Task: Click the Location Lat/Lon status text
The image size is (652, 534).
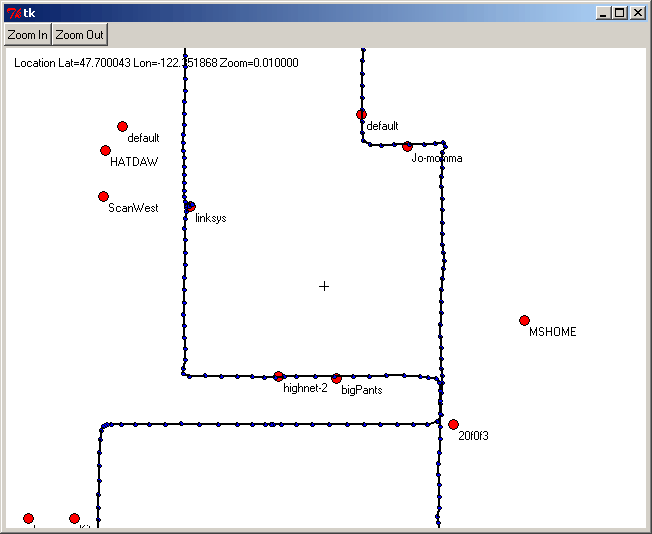Action: click(156, 63)
